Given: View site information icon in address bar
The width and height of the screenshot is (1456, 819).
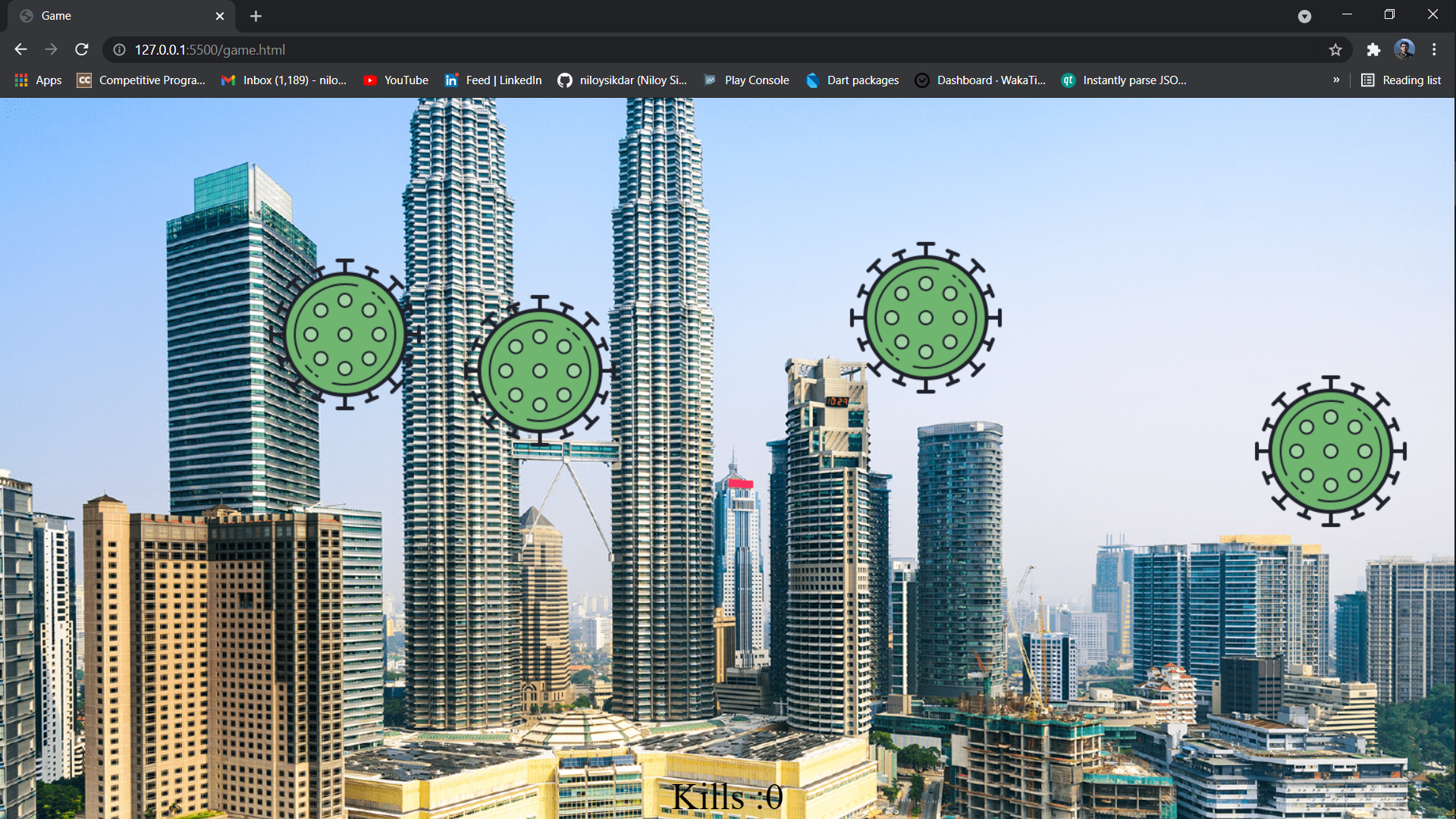Looking at the screenshot, I should click(119, 50).
